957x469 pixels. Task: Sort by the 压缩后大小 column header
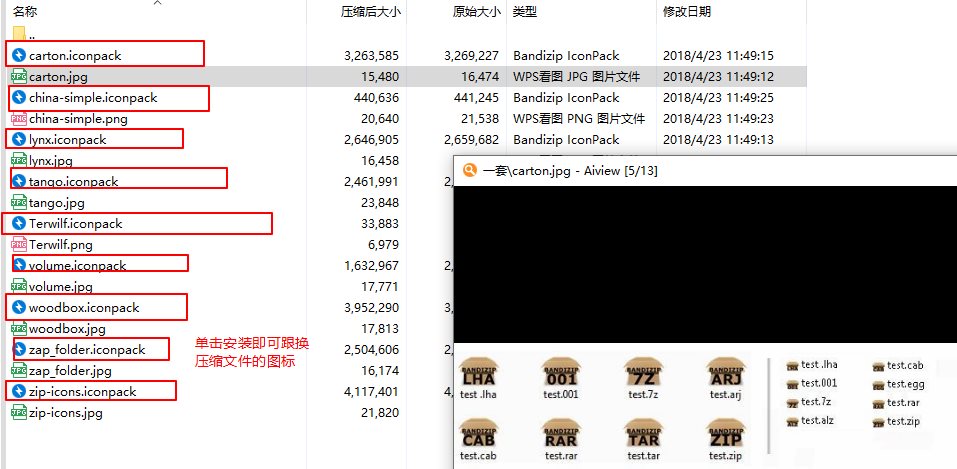point(370,12)
